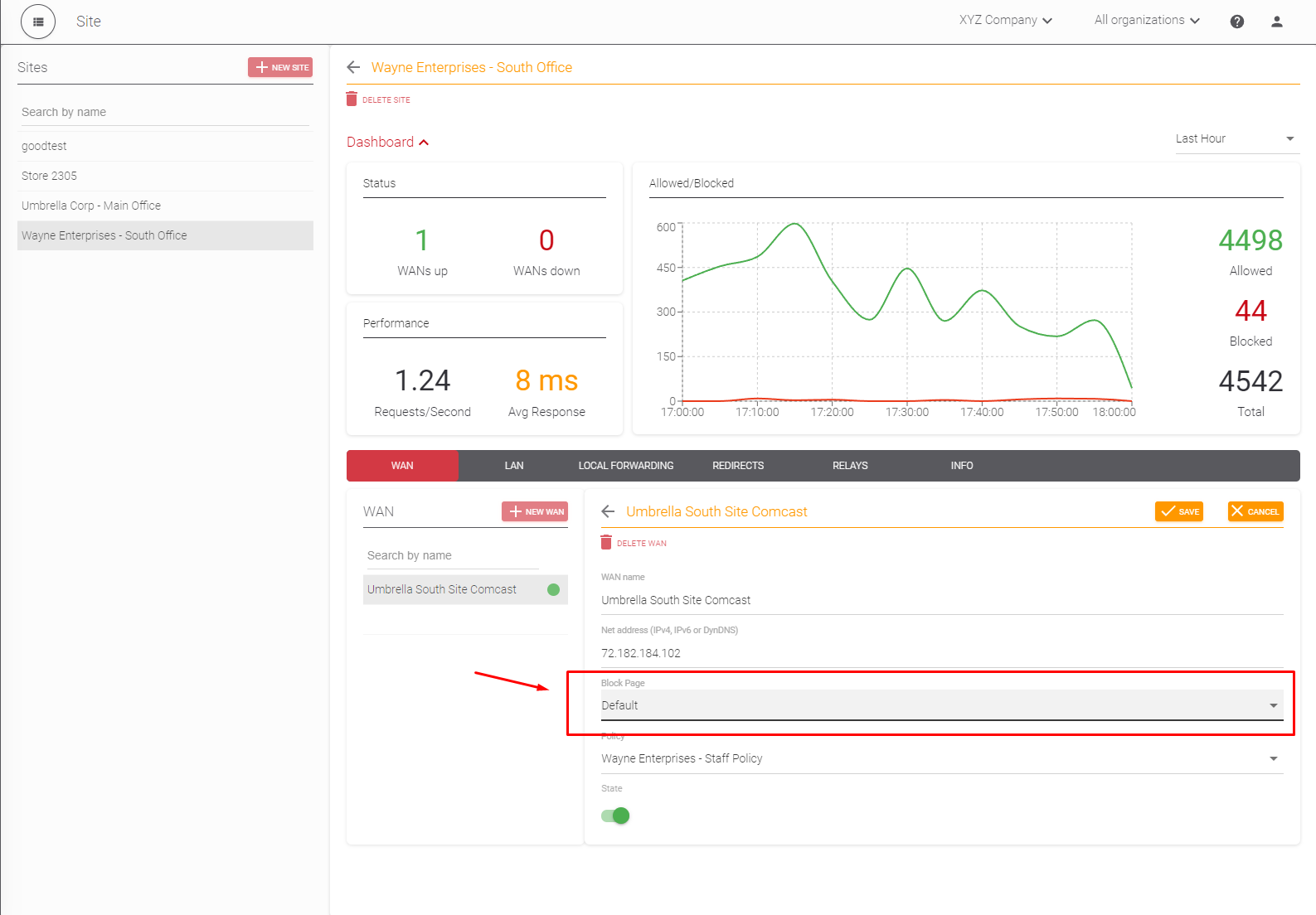
Task: Open the Block Page dropdown
Action: coord(941,705)
